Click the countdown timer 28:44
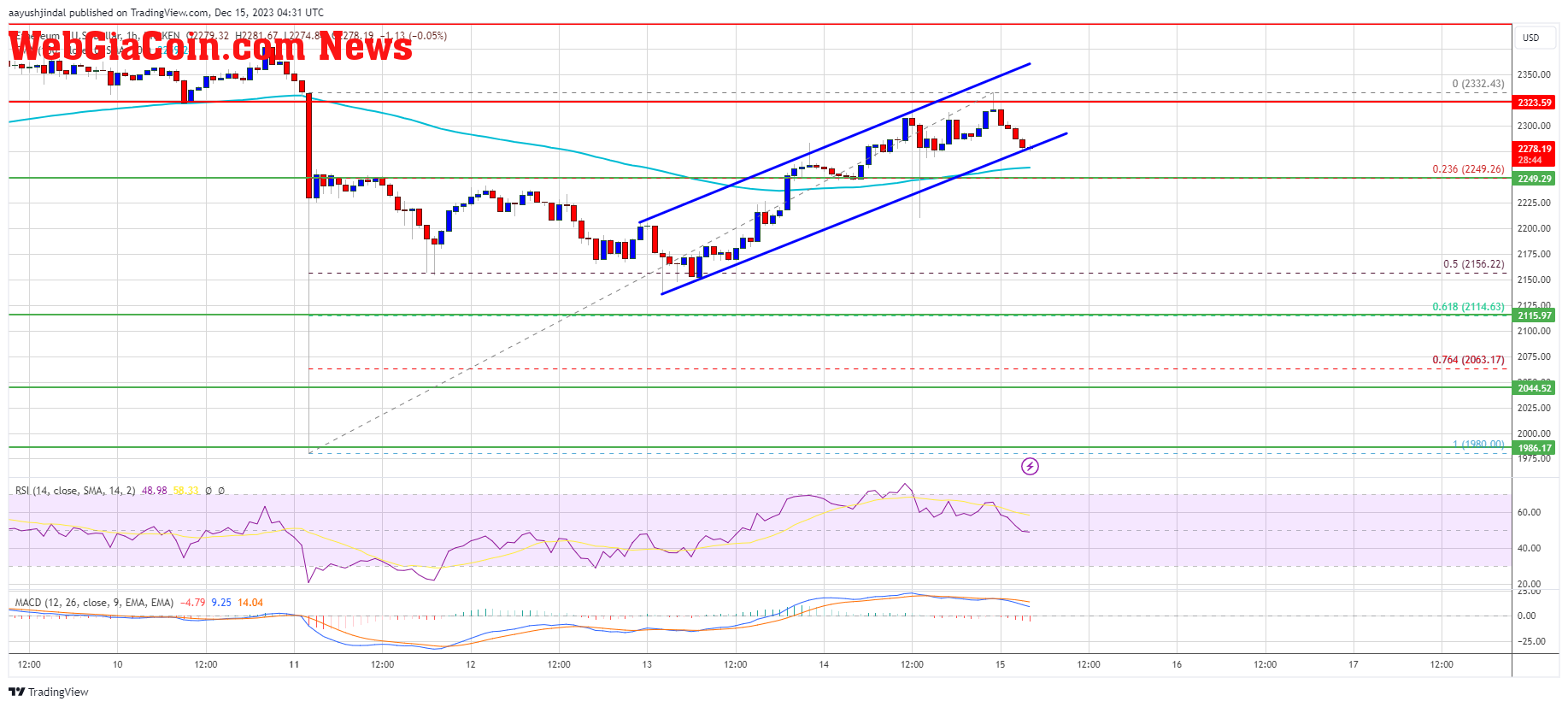 [x=1530, y=160]
